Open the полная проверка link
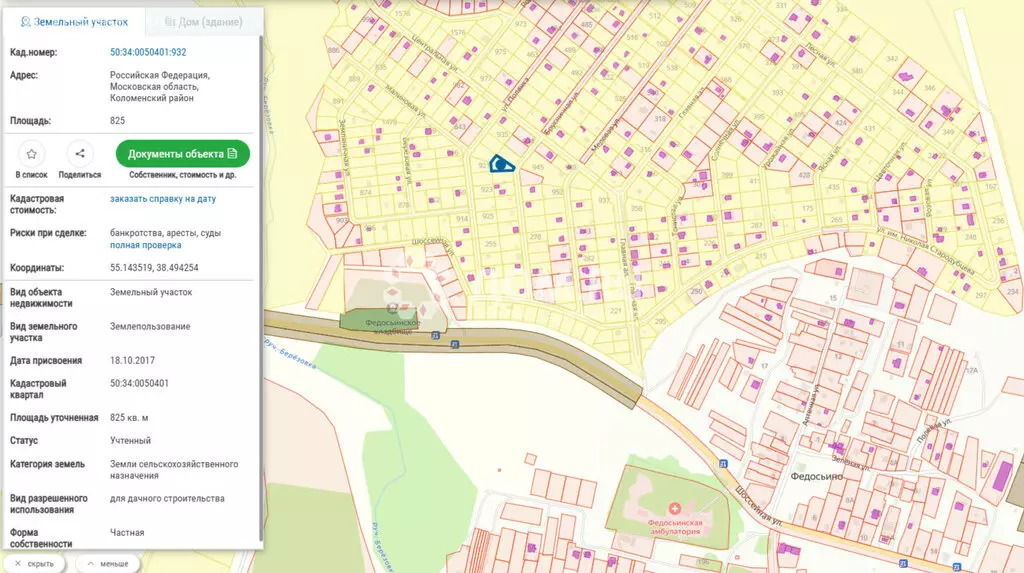Viewport: 1024px width, 573px height. point(146,245)
